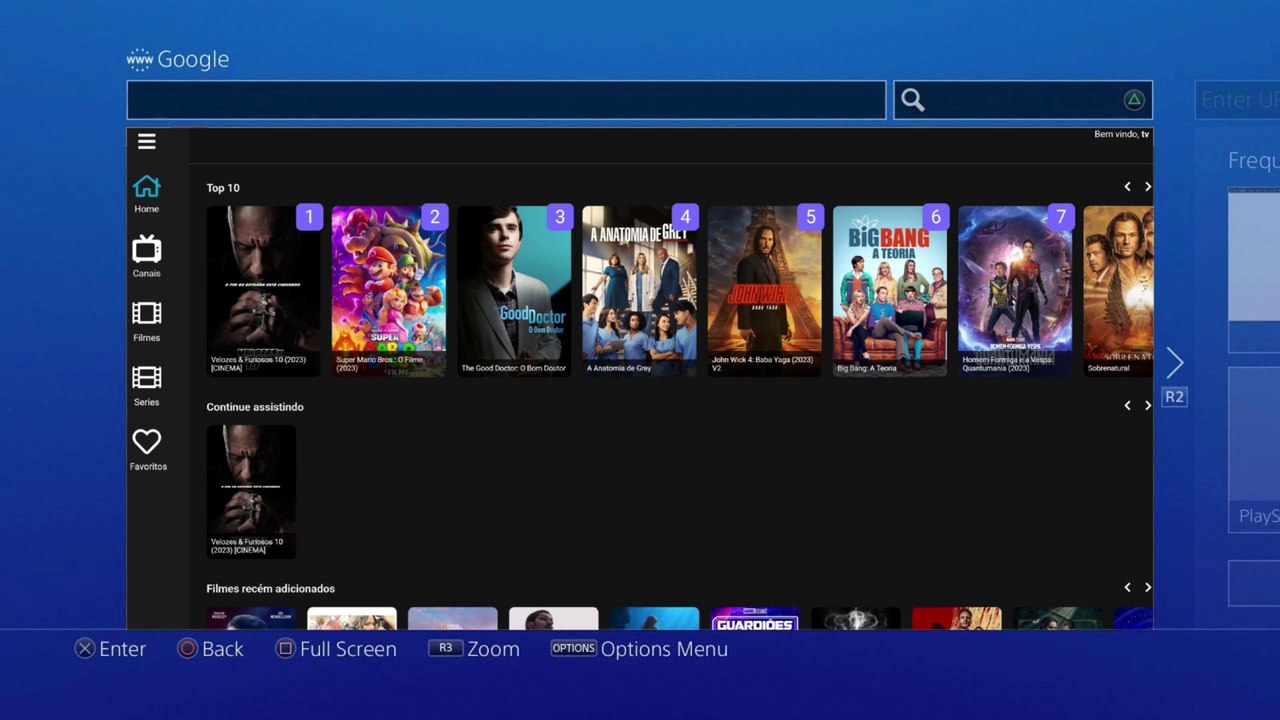Open Homem-Formiga e a Vespa Quantumania poster
Screen dimensions: 1280x720
pos(1016,291)
